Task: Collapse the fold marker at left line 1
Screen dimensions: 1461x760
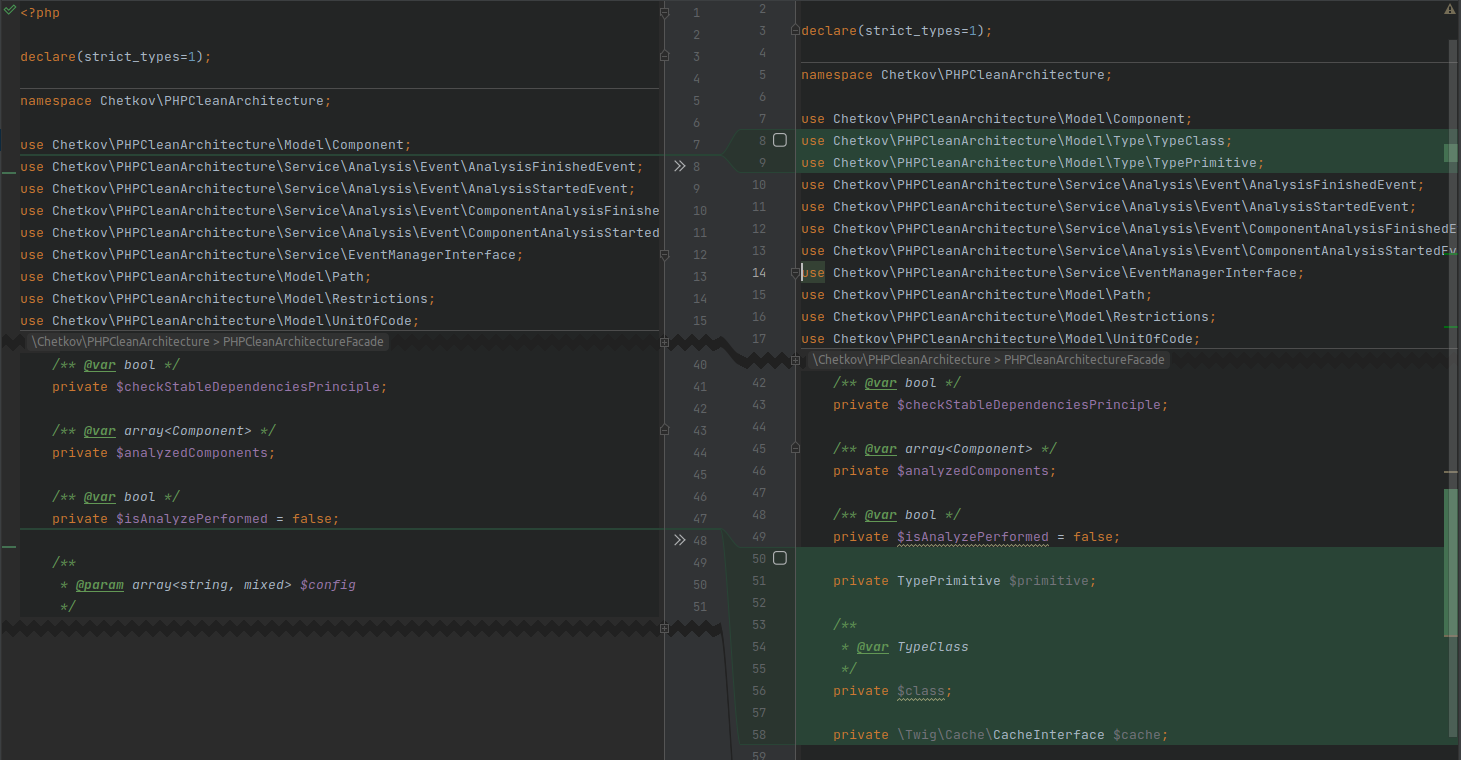Action: [664, 13]
